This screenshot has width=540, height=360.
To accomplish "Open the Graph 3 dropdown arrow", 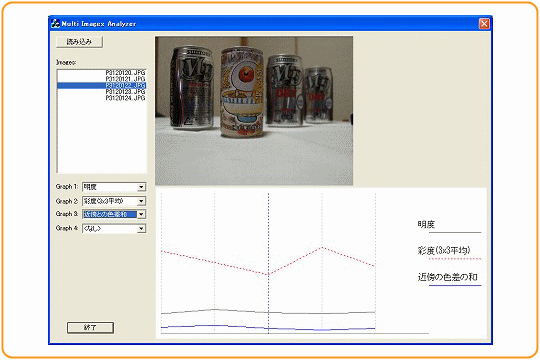I will click(141, 214).
